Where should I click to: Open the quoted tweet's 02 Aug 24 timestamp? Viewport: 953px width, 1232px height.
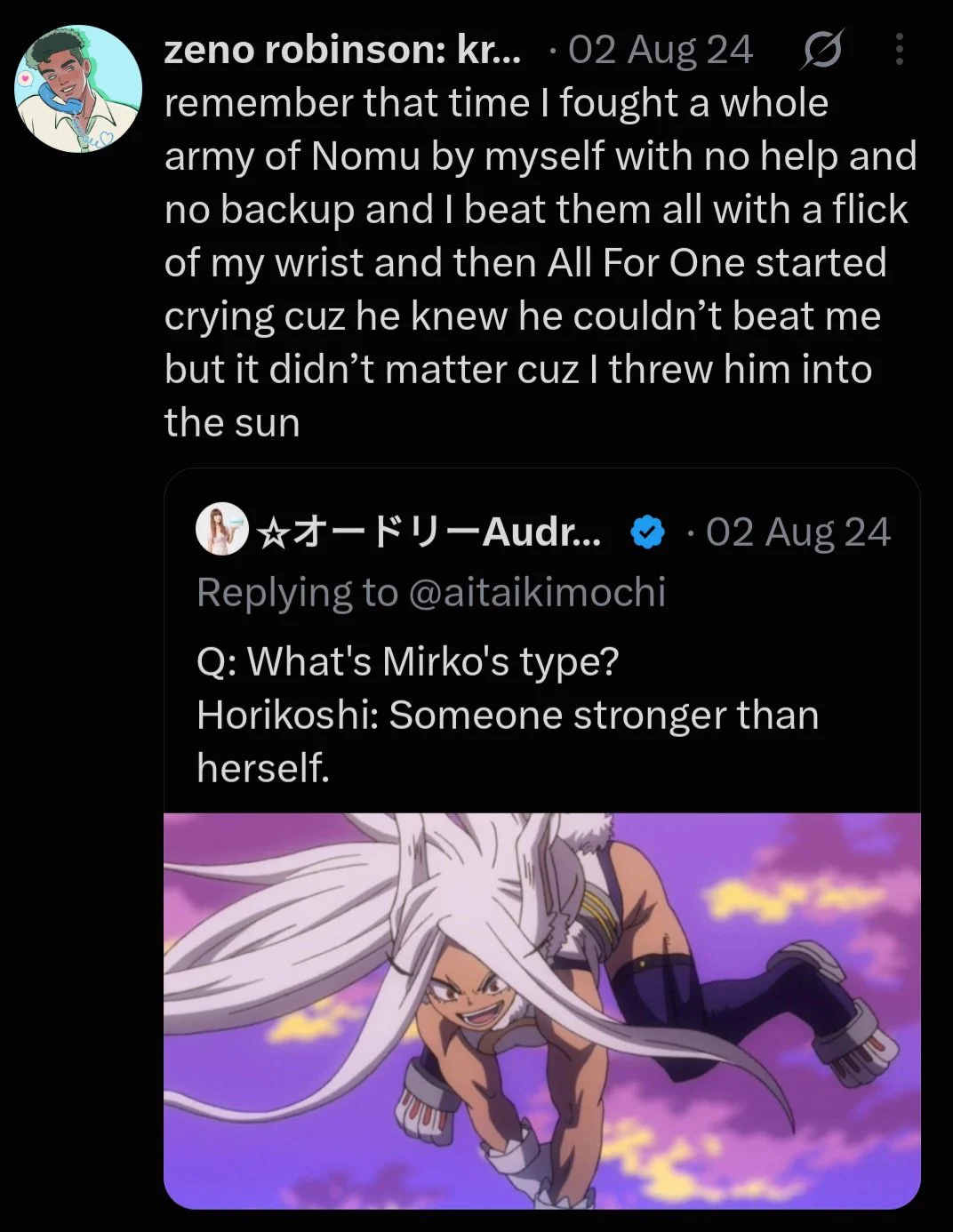798,532
